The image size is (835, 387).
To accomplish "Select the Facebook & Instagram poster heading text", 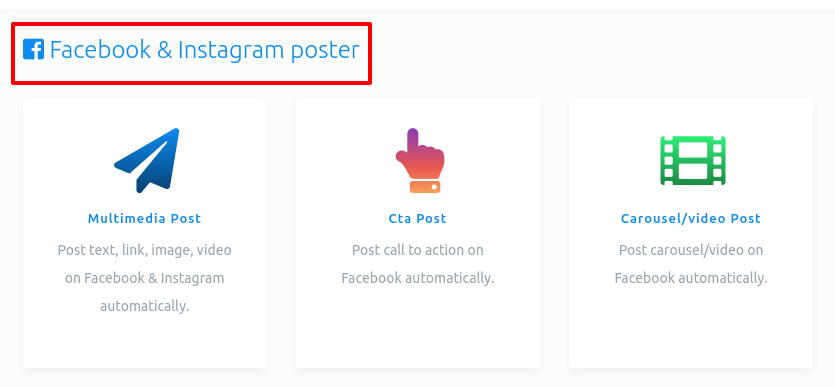I will 204,50.
